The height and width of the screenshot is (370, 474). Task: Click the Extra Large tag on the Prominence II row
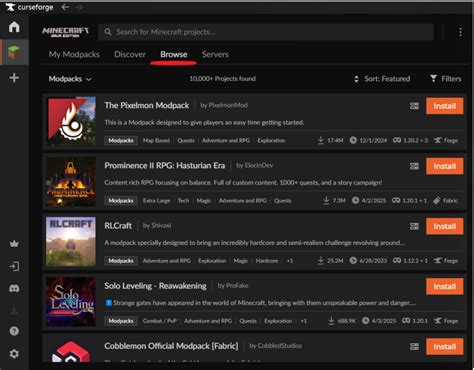click(156, 201)
